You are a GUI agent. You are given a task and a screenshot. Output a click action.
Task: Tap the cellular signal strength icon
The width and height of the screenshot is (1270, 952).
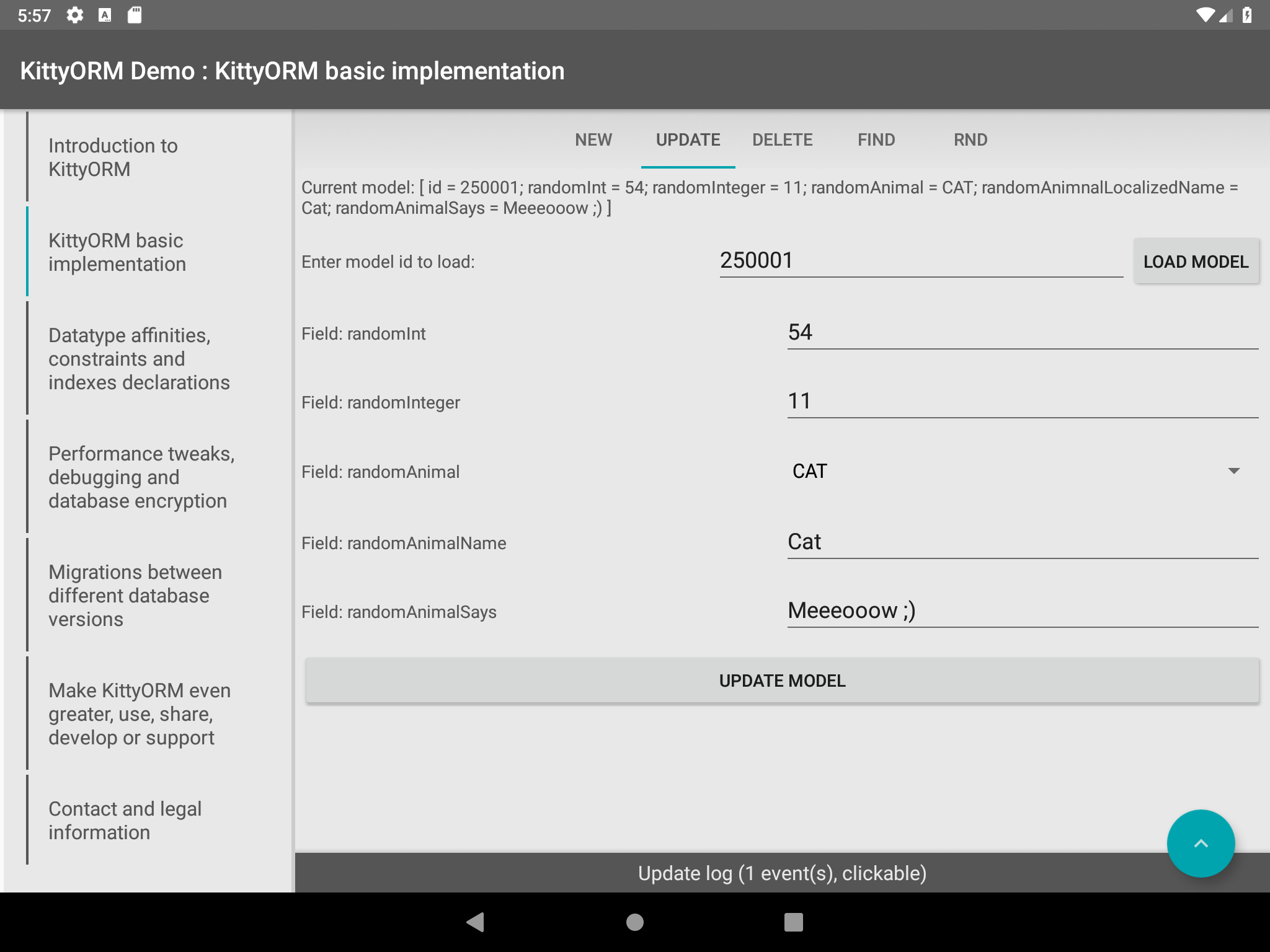click(x=1225, y=15)
